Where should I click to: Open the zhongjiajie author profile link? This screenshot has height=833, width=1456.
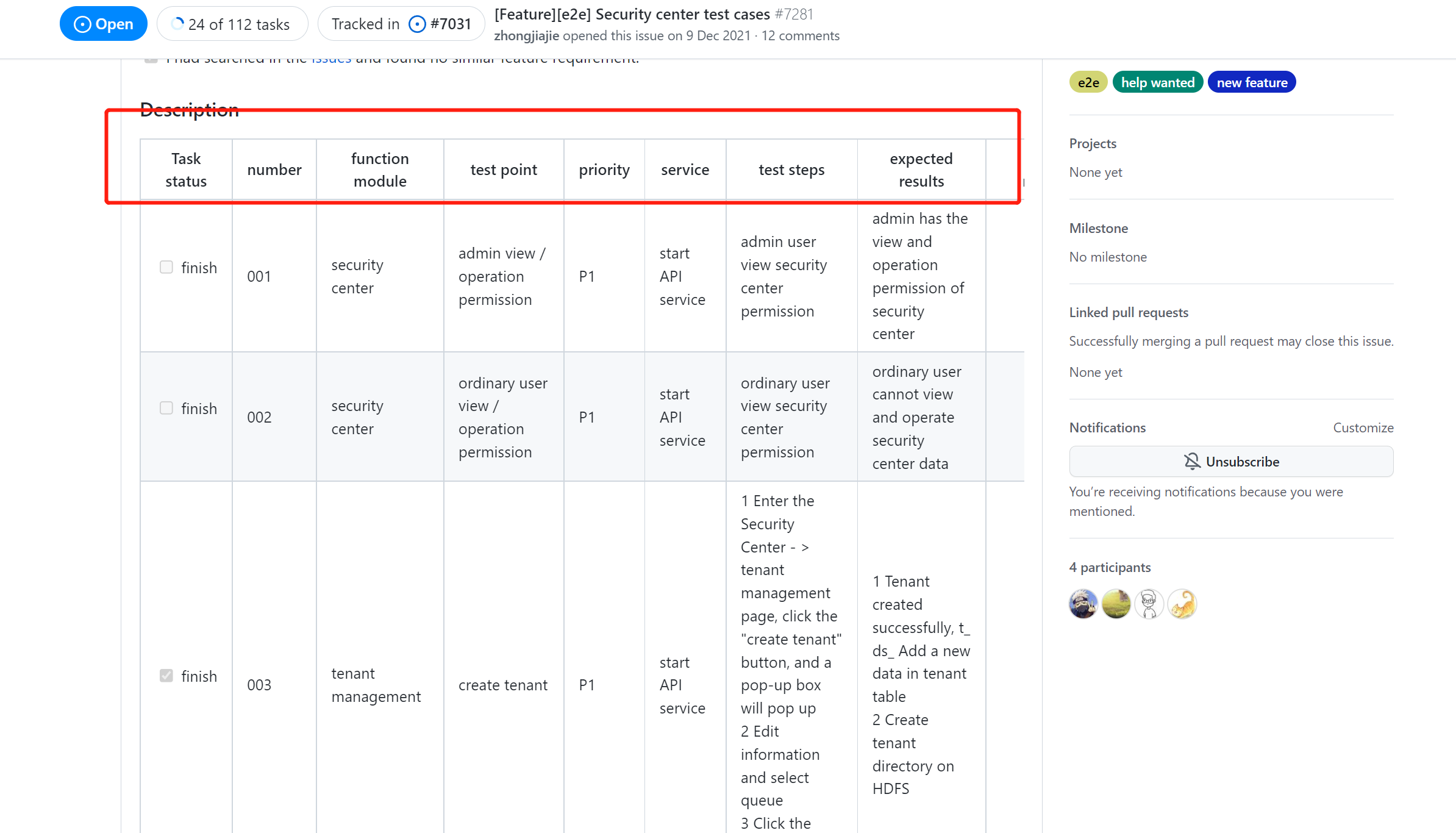click(x=526, y=36)
